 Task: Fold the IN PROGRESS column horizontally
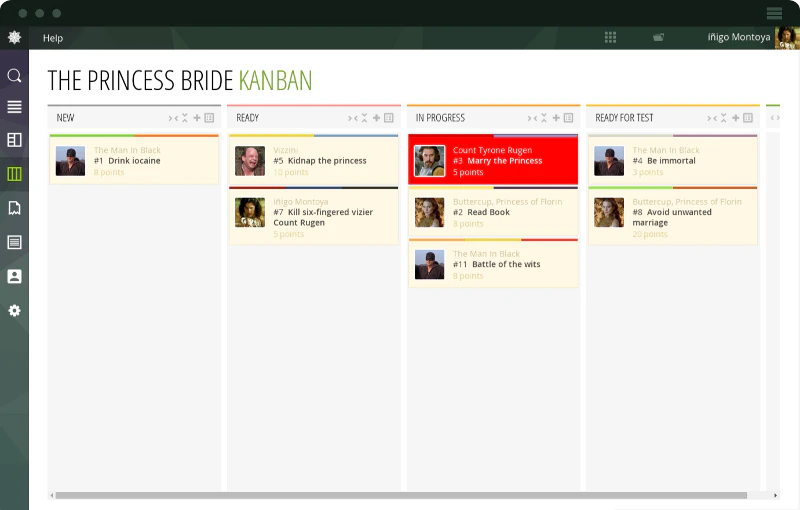click(533, 118)
